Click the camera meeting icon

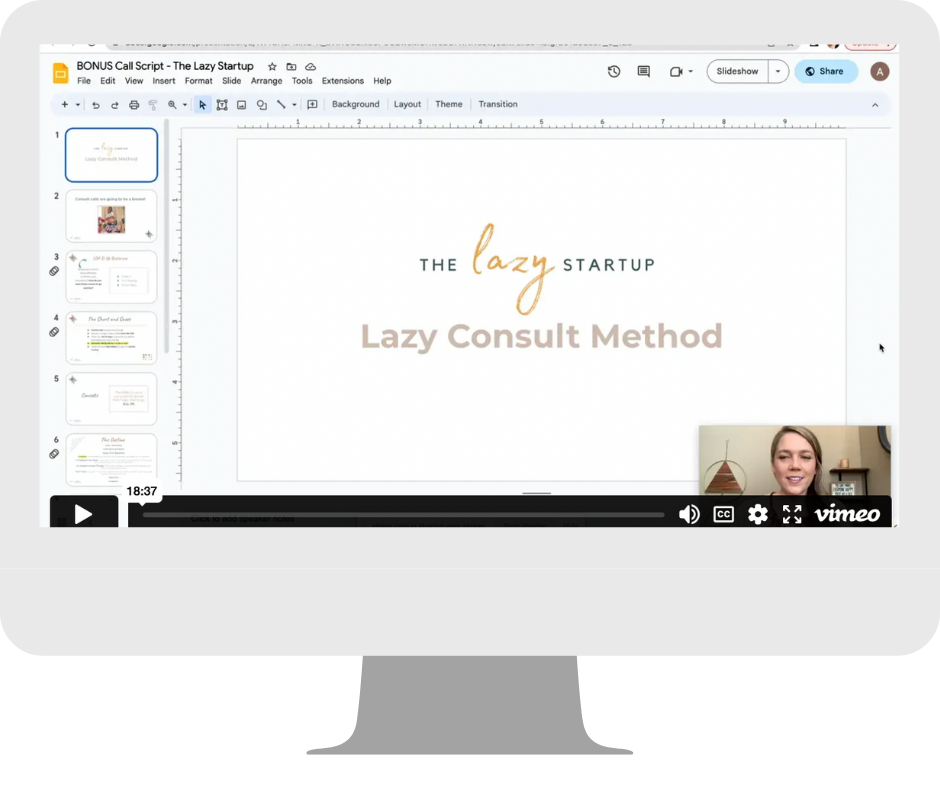[676, 71]
